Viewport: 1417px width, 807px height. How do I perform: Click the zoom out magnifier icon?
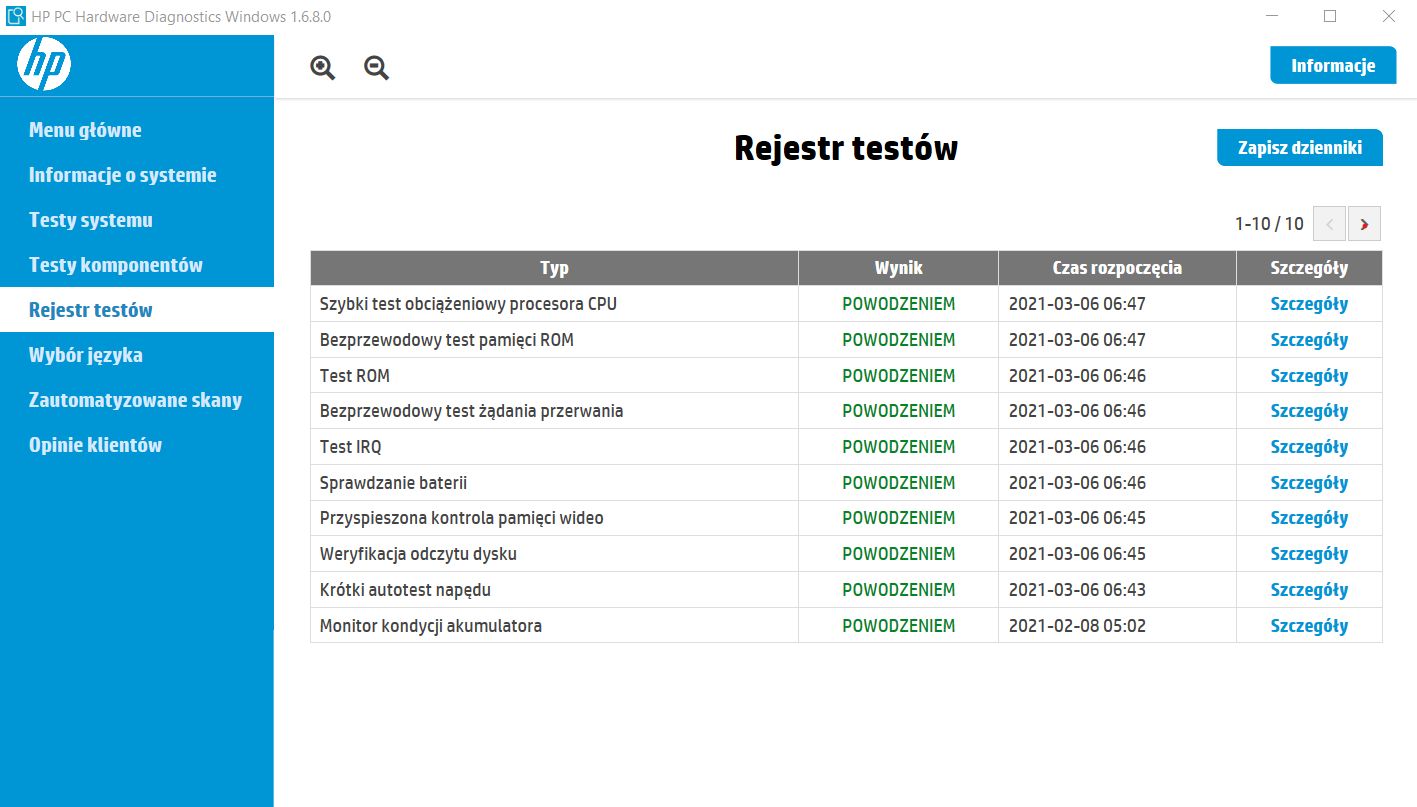pos(376,68)
